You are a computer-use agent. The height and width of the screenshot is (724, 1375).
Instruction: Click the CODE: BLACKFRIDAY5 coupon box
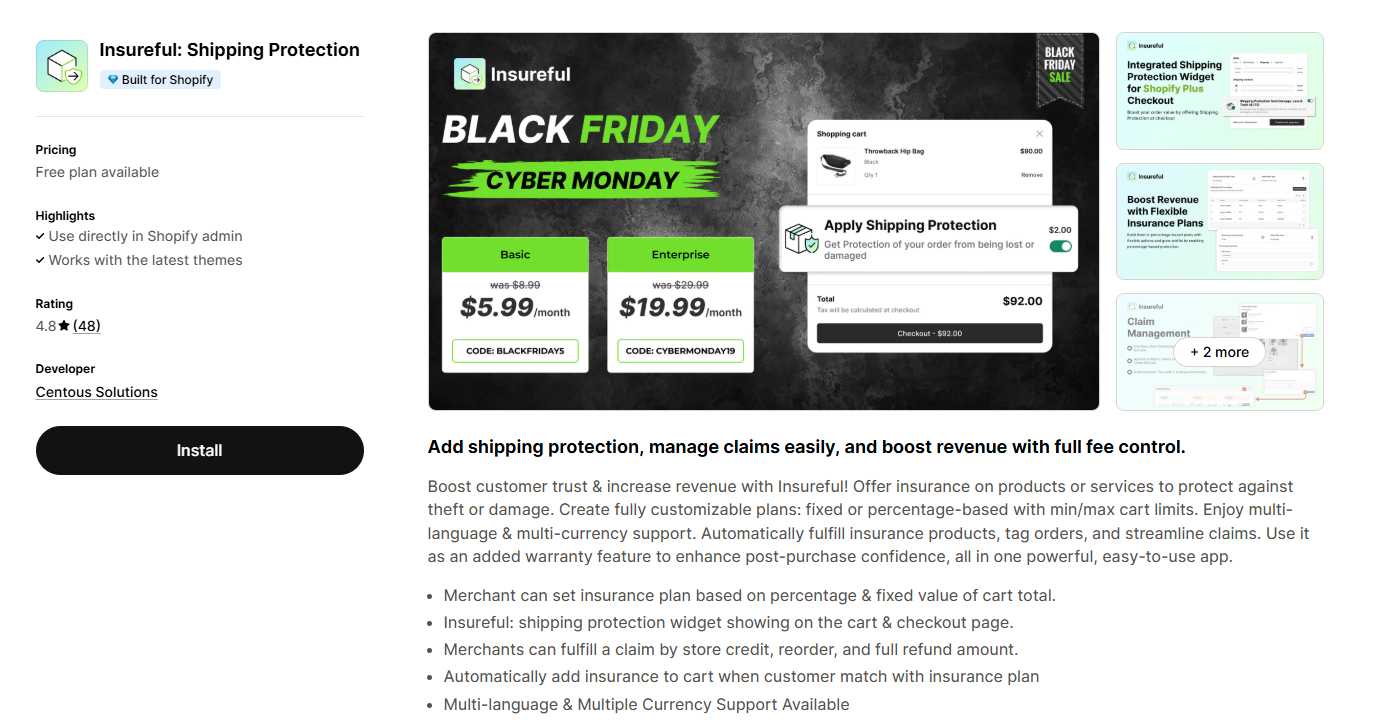click(514, 350)
